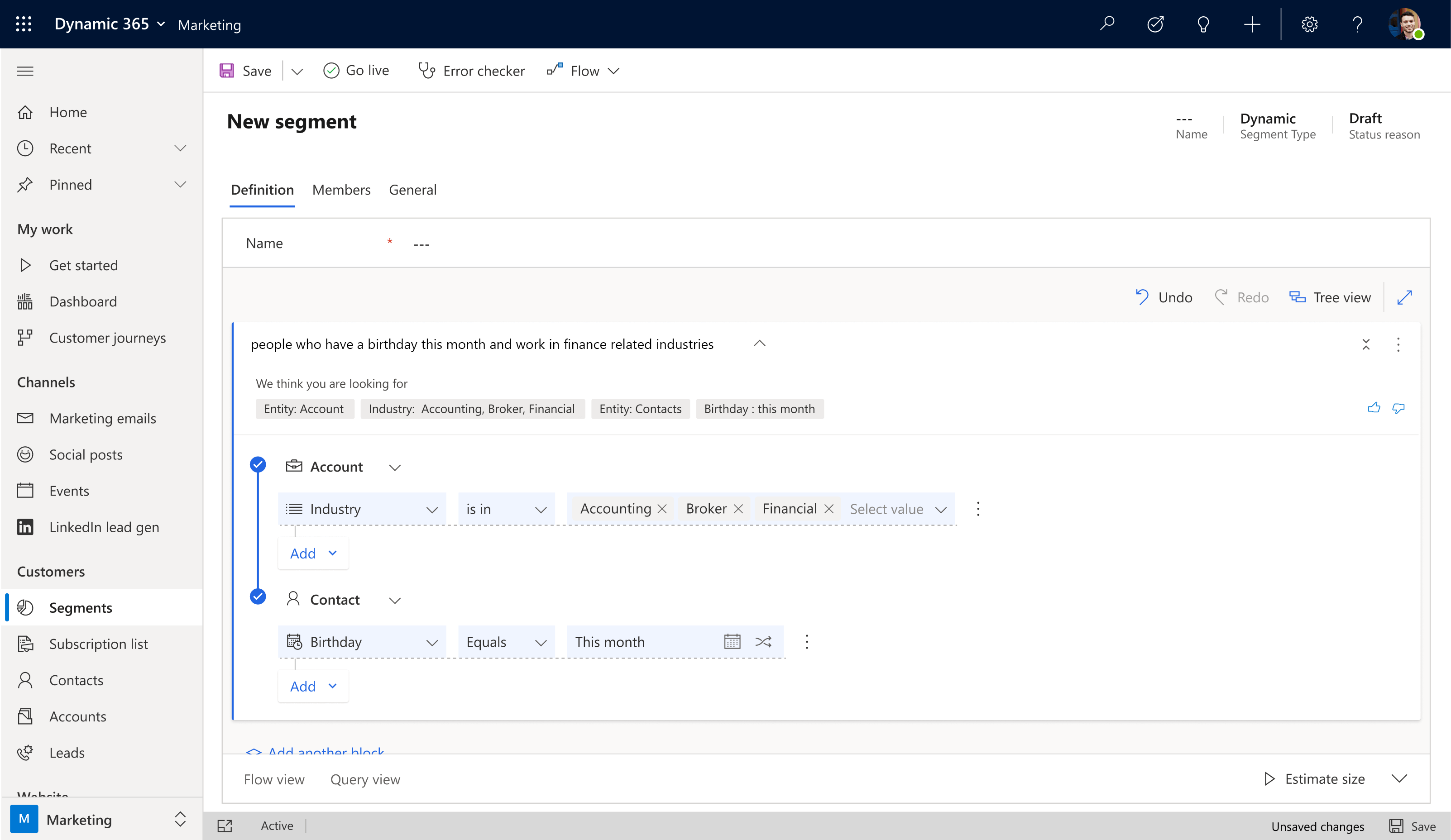Toggle the Contact block checkbox
The height and width of the screenshot is (840, 1451).
point(257,597)
